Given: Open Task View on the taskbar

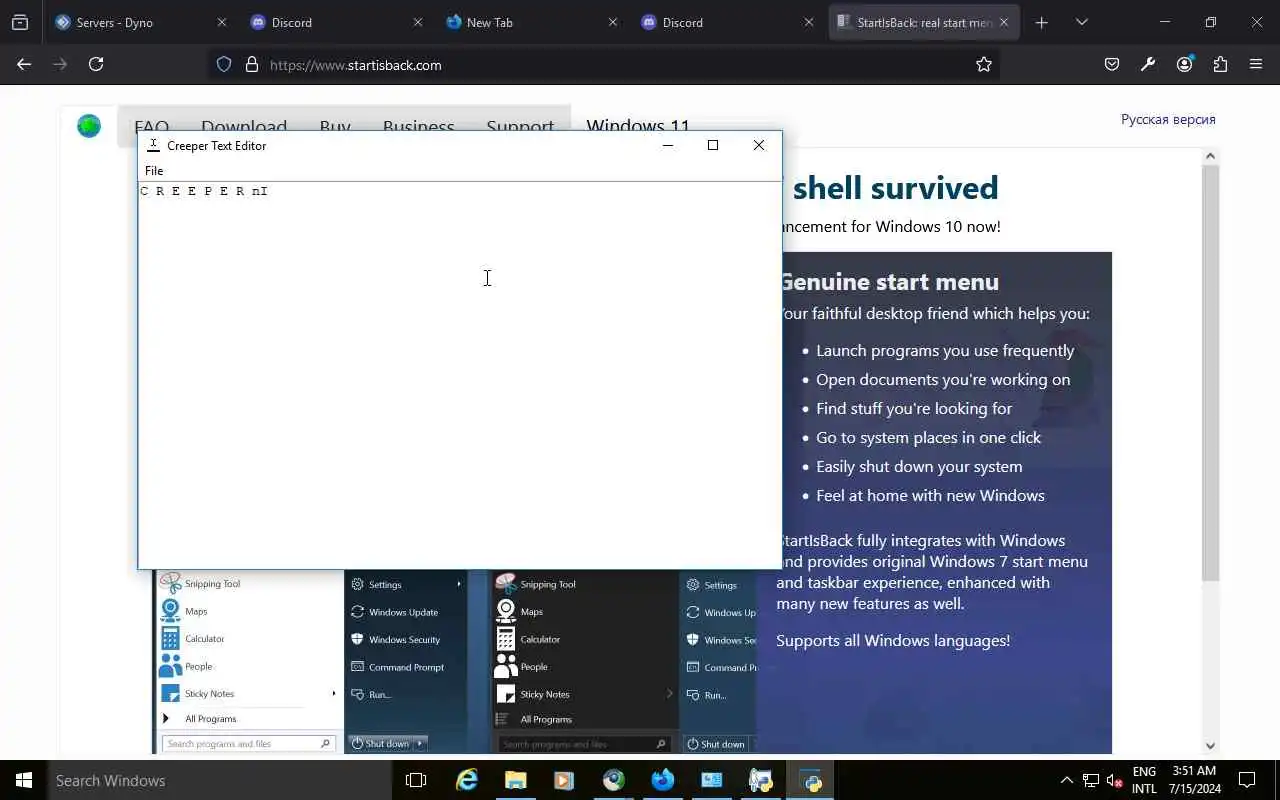Looking at the screenshot, I should (x=416, y=780).
